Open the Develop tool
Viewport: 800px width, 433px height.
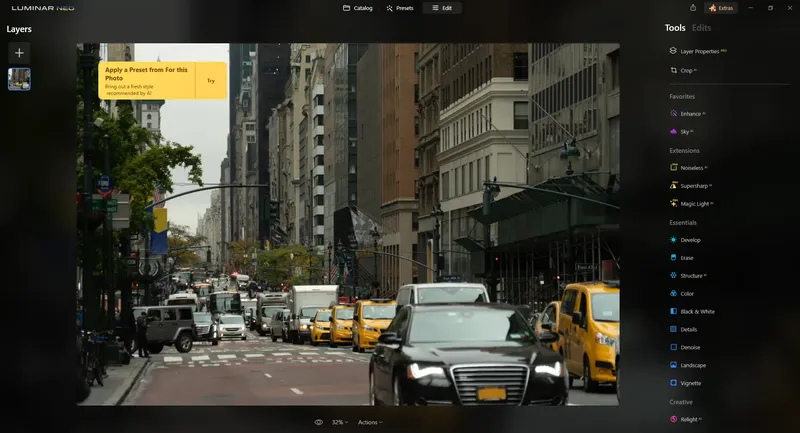point(685,240)
